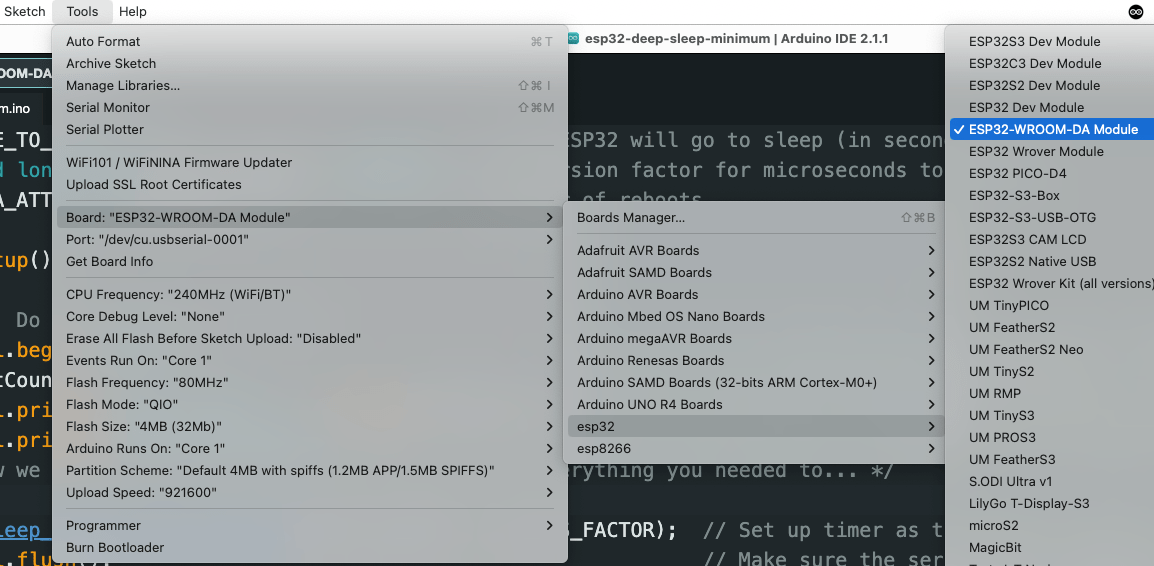The width and height of the screenshot is (1154, 566).
Task: Launch the Serial Plotter
Action: click(310, 130)
